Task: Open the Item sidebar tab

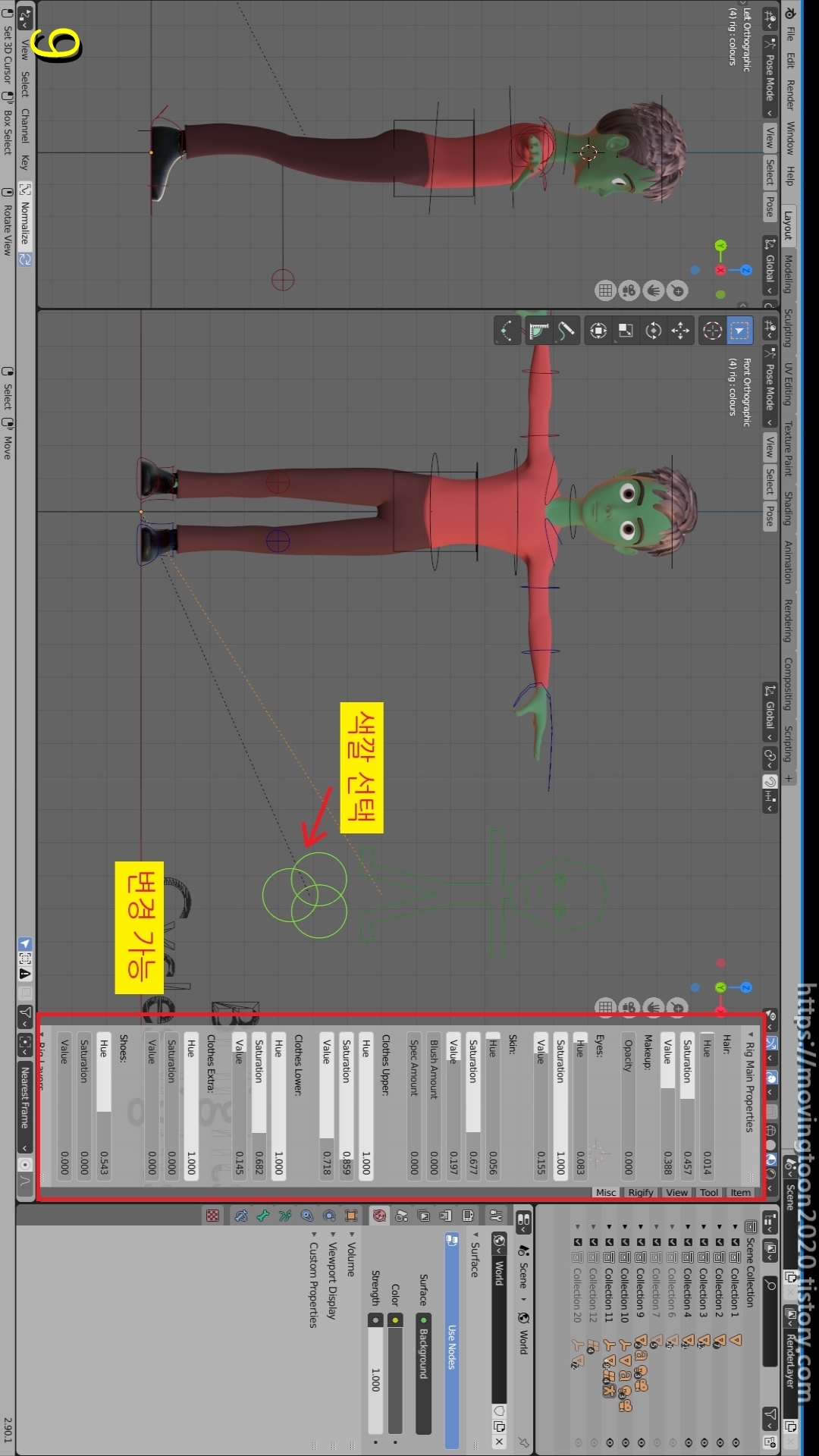Action: pyautogui.click(x=741, y=1192)
